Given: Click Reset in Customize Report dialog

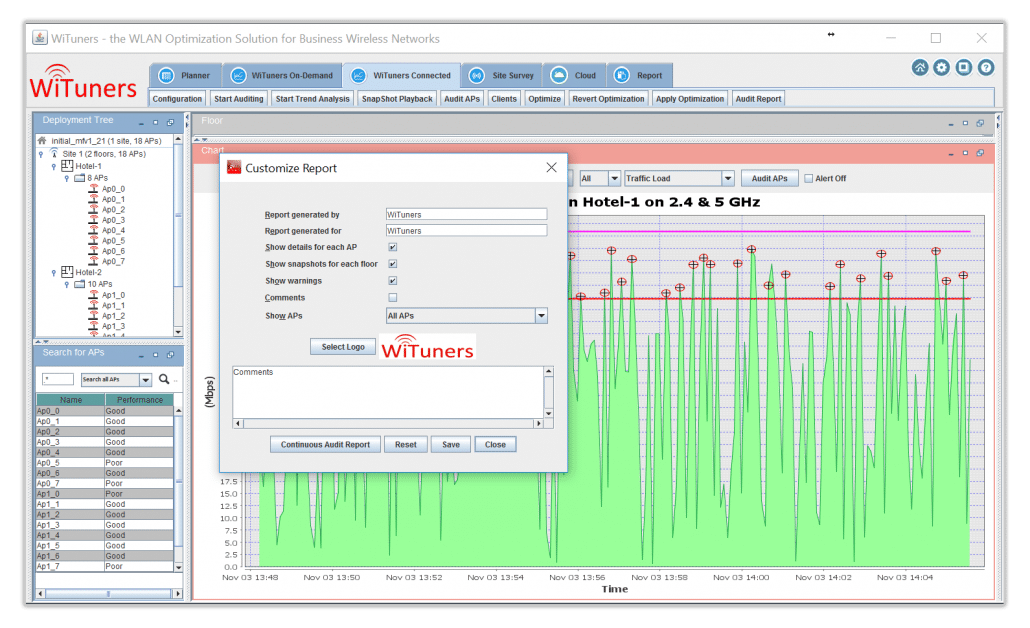Looking at the screenshot, I should coord(406,445).
